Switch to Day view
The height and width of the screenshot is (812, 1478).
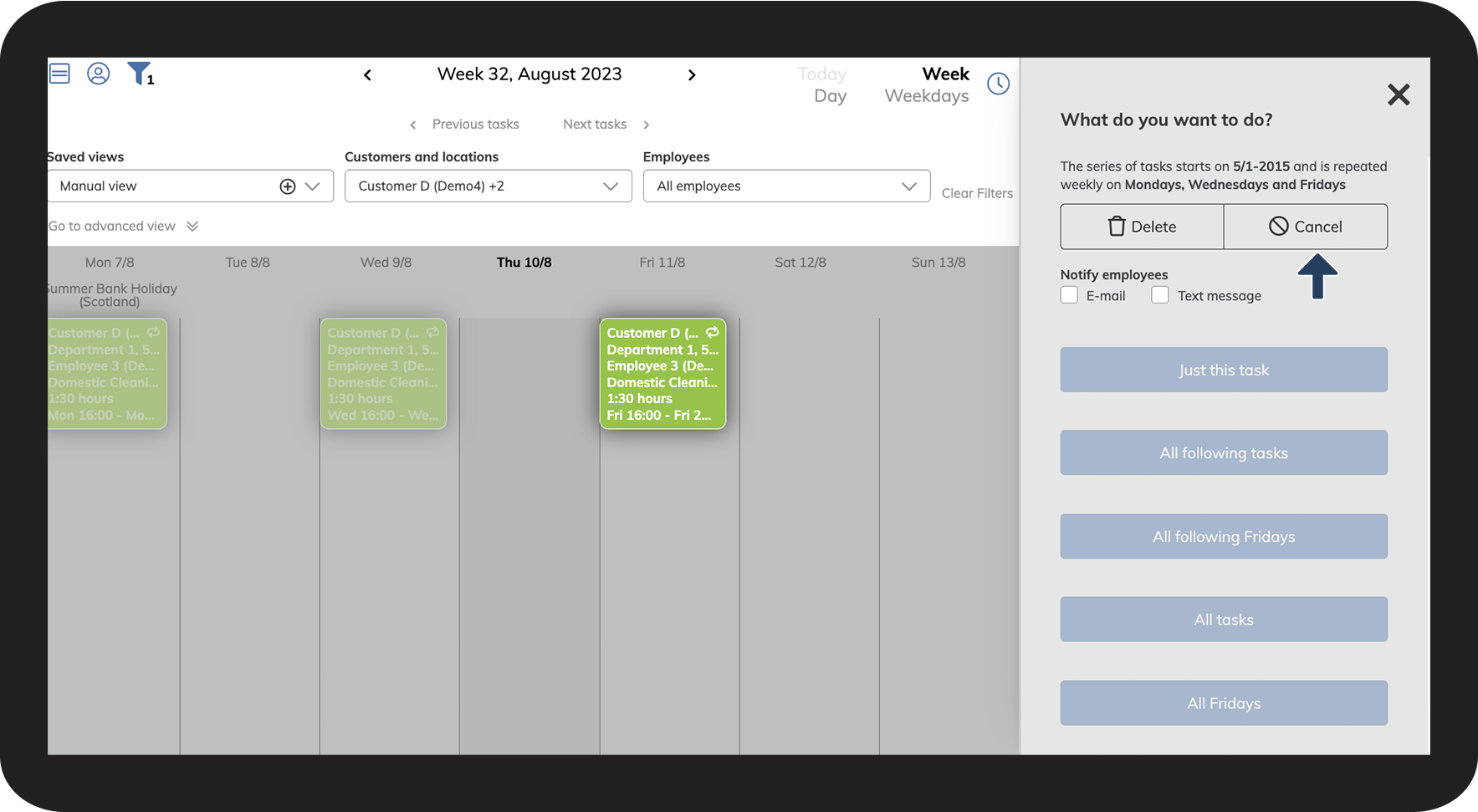click(x=830, y=96)
